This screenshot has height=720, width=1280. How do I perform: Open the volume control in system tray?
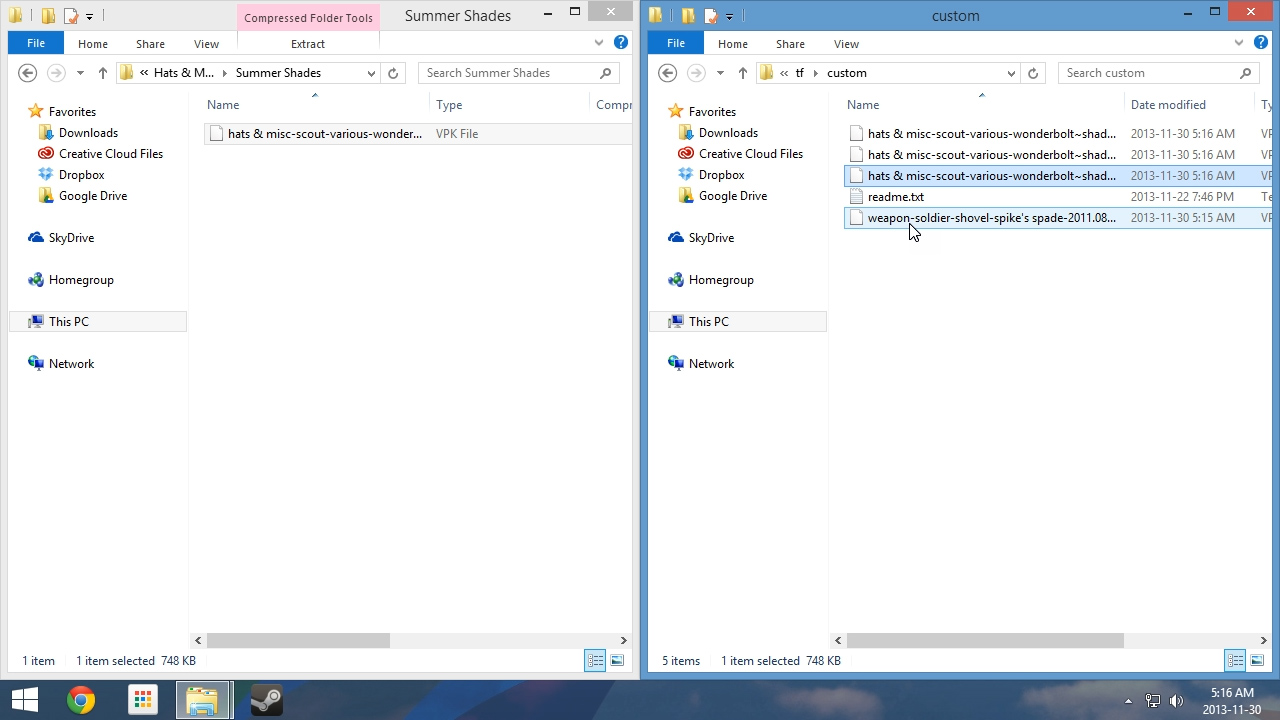pos(1176,701)
